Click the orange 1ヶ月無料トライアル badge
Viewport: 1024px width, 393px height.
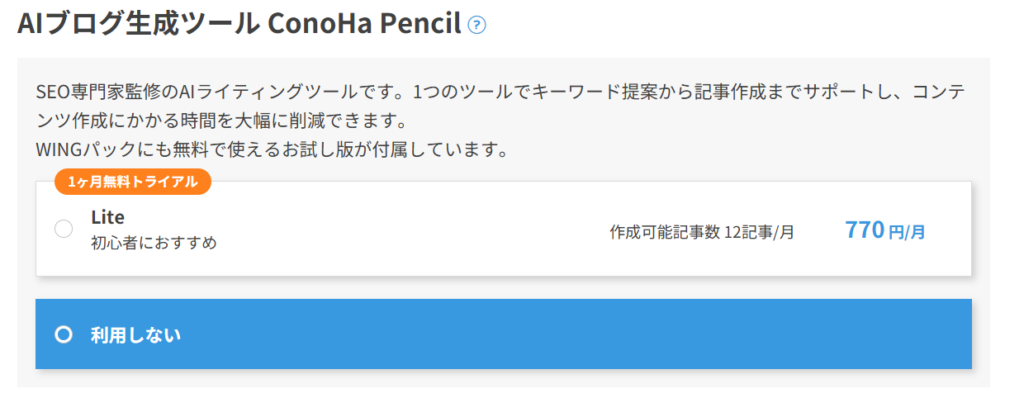click(133, 182)
